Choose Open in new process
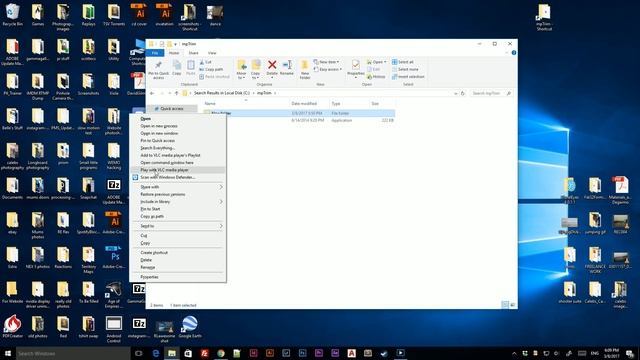The width and height of the screenshot is (640, 360). click(178, 126)
